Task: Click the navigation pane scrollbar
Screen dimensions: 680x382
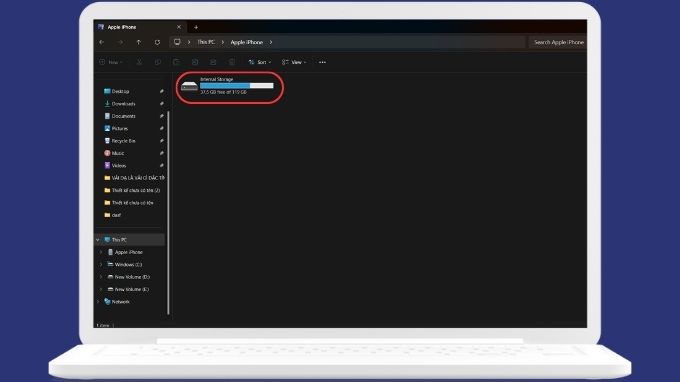Action: click(x=168, y=212)
